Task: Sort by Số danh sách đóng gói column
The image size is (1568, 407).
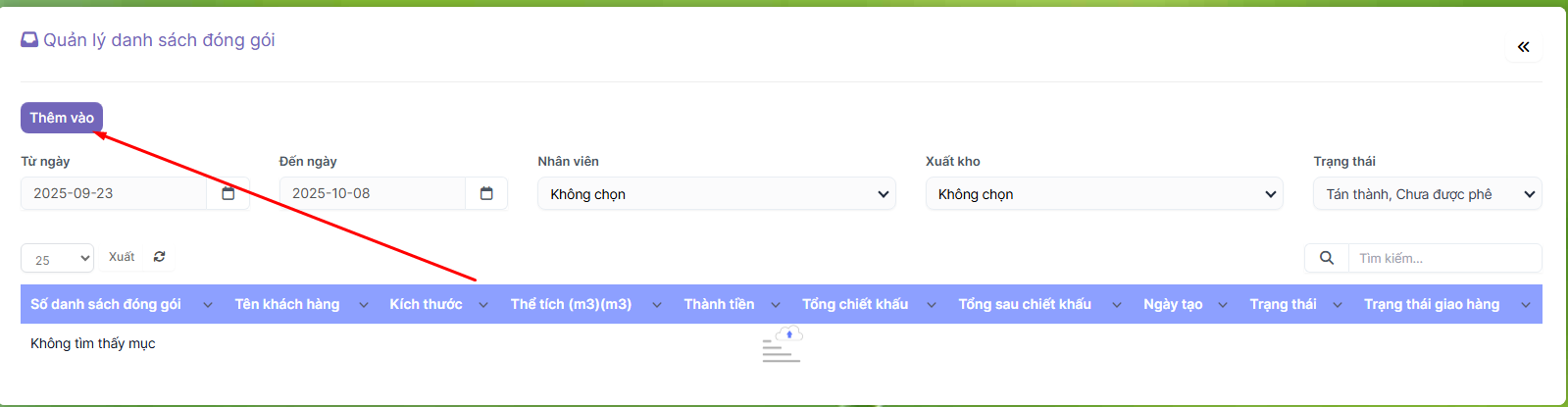Action: tap(106, 304)
